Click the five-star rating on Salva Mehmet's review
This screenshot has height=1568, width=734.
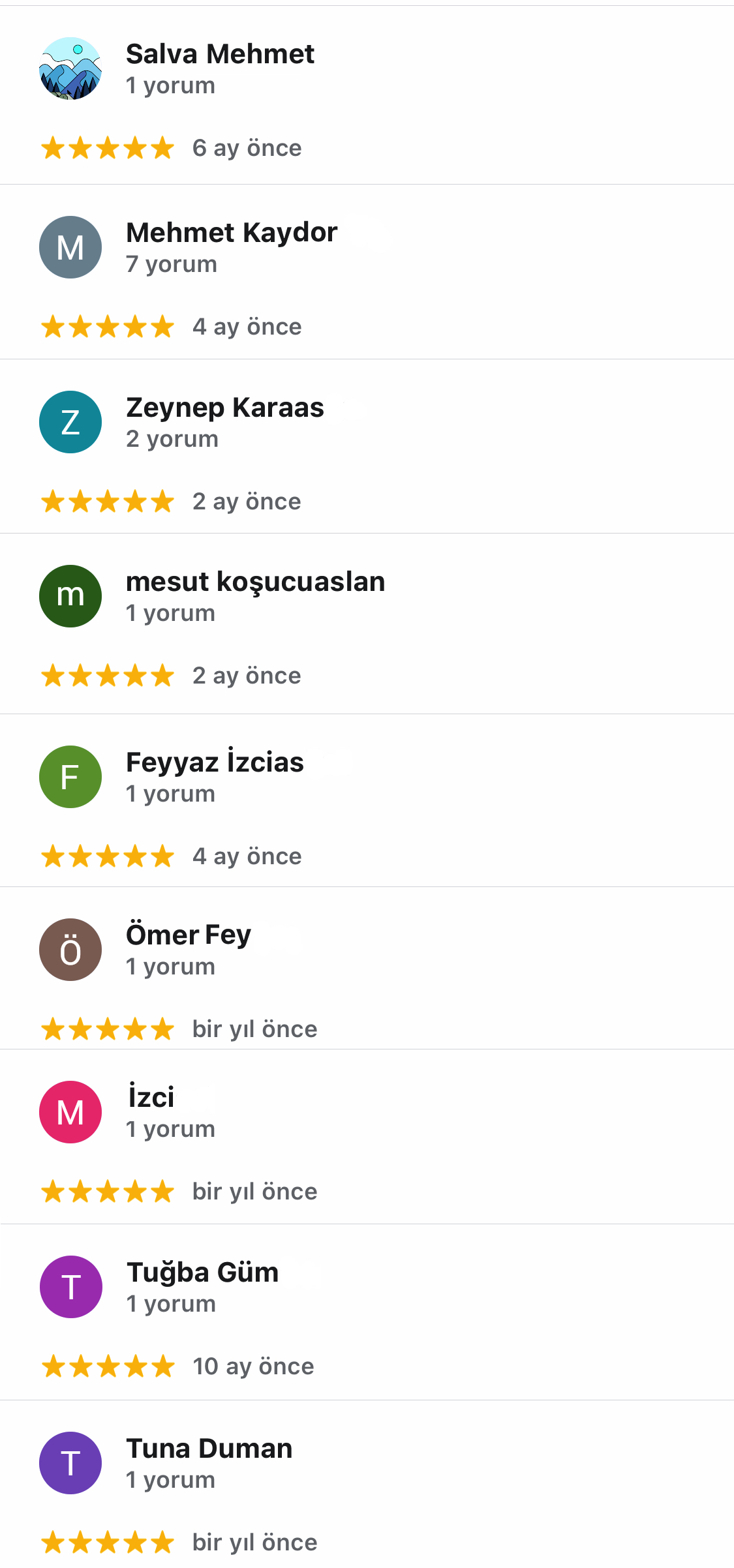pyautogui.click(x=108, y=149)
